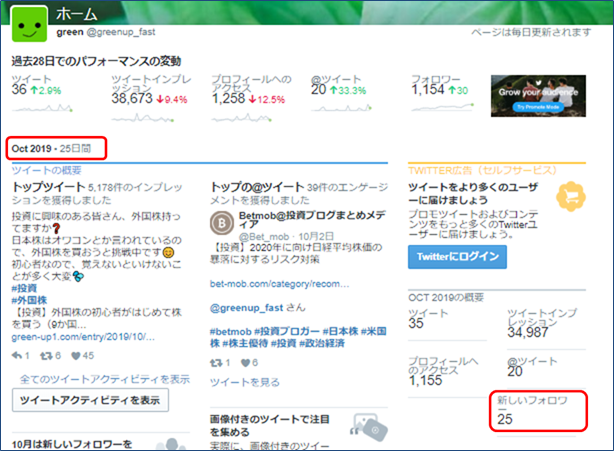Open 全てのツイートアクティビティを表示 link
This screenshot has width=614, height=451.
point(105,379)
